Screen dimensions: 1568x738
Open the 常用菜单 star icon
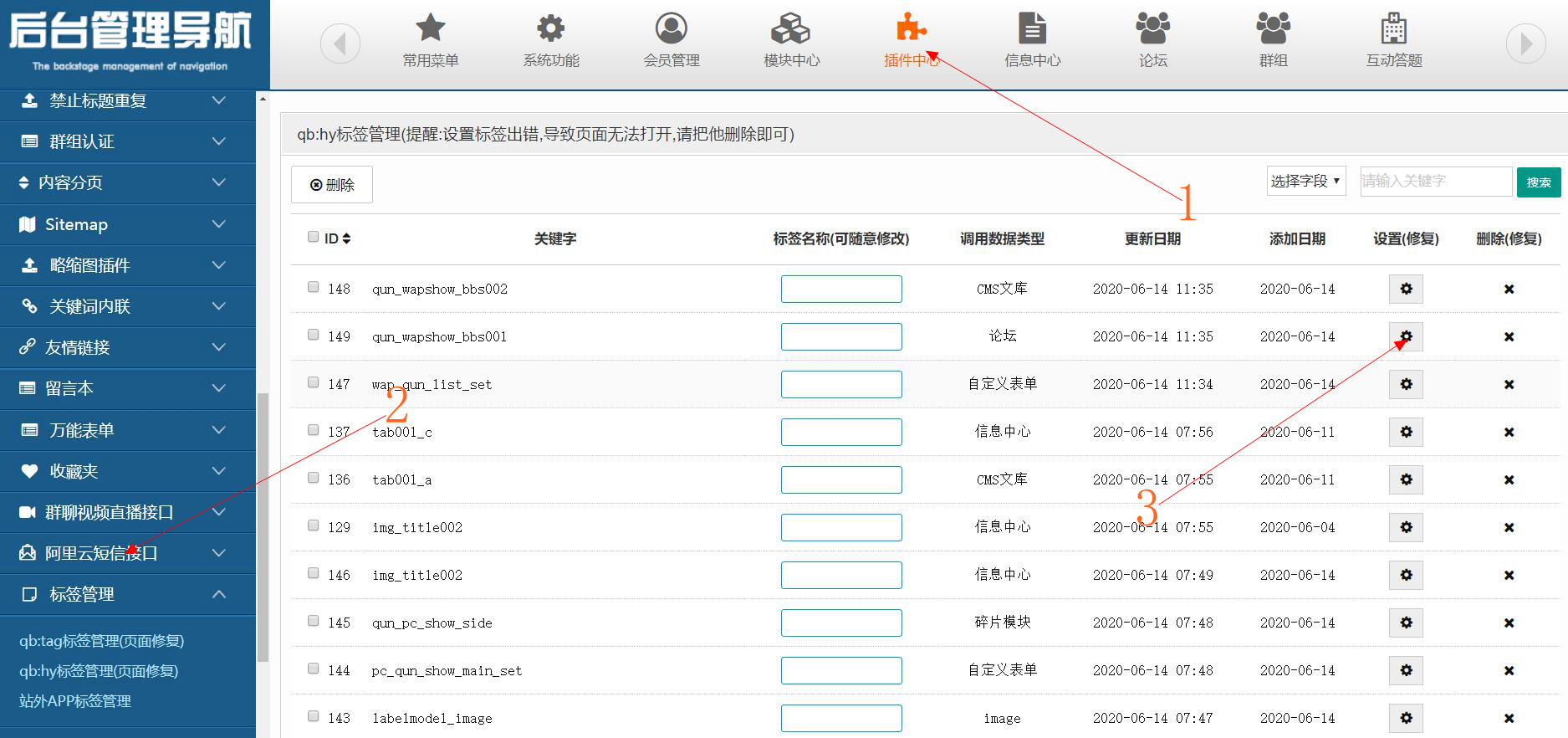point(430,28)
